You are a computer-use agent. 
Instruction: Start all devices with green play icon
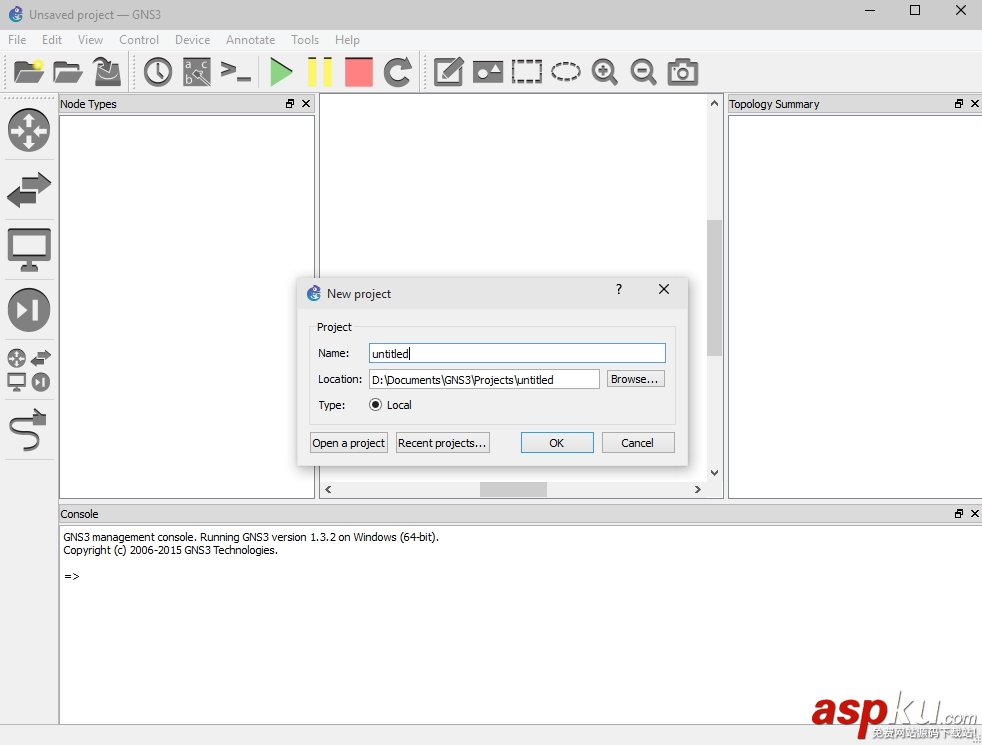coord(281,71)
